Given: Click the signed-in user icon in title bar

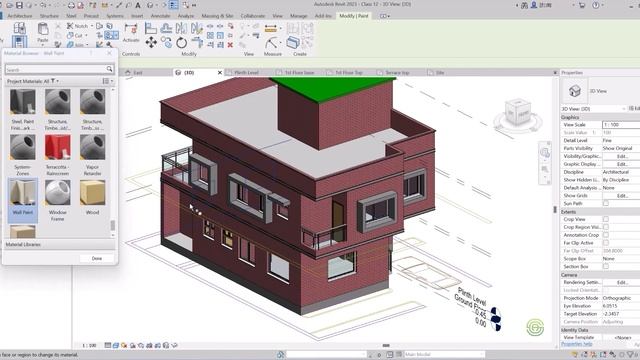Looking at the screenshot, I should pos(533,5).
